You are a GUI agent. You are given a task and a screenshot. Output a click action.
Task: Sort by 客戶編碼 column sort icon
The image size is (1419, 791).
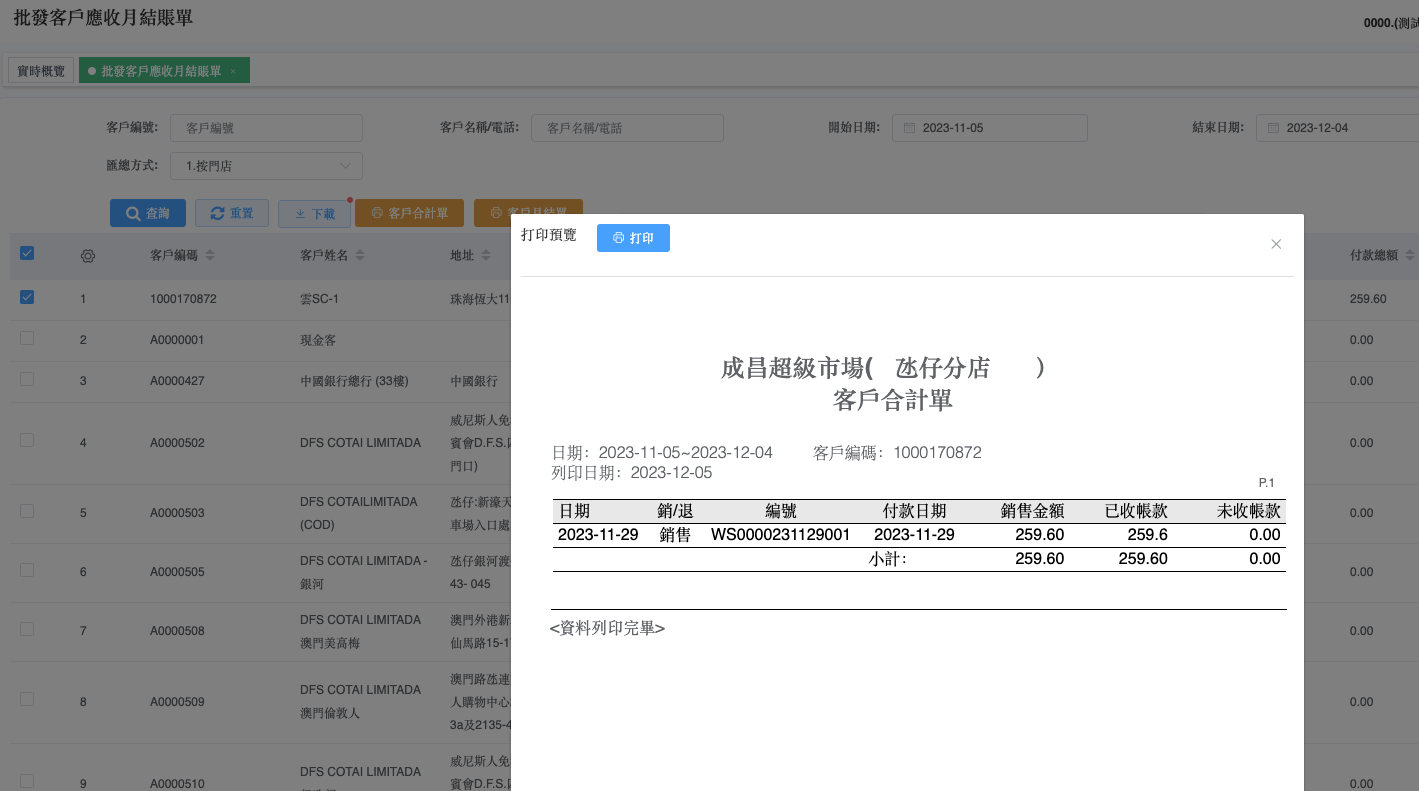pos(210,256)
